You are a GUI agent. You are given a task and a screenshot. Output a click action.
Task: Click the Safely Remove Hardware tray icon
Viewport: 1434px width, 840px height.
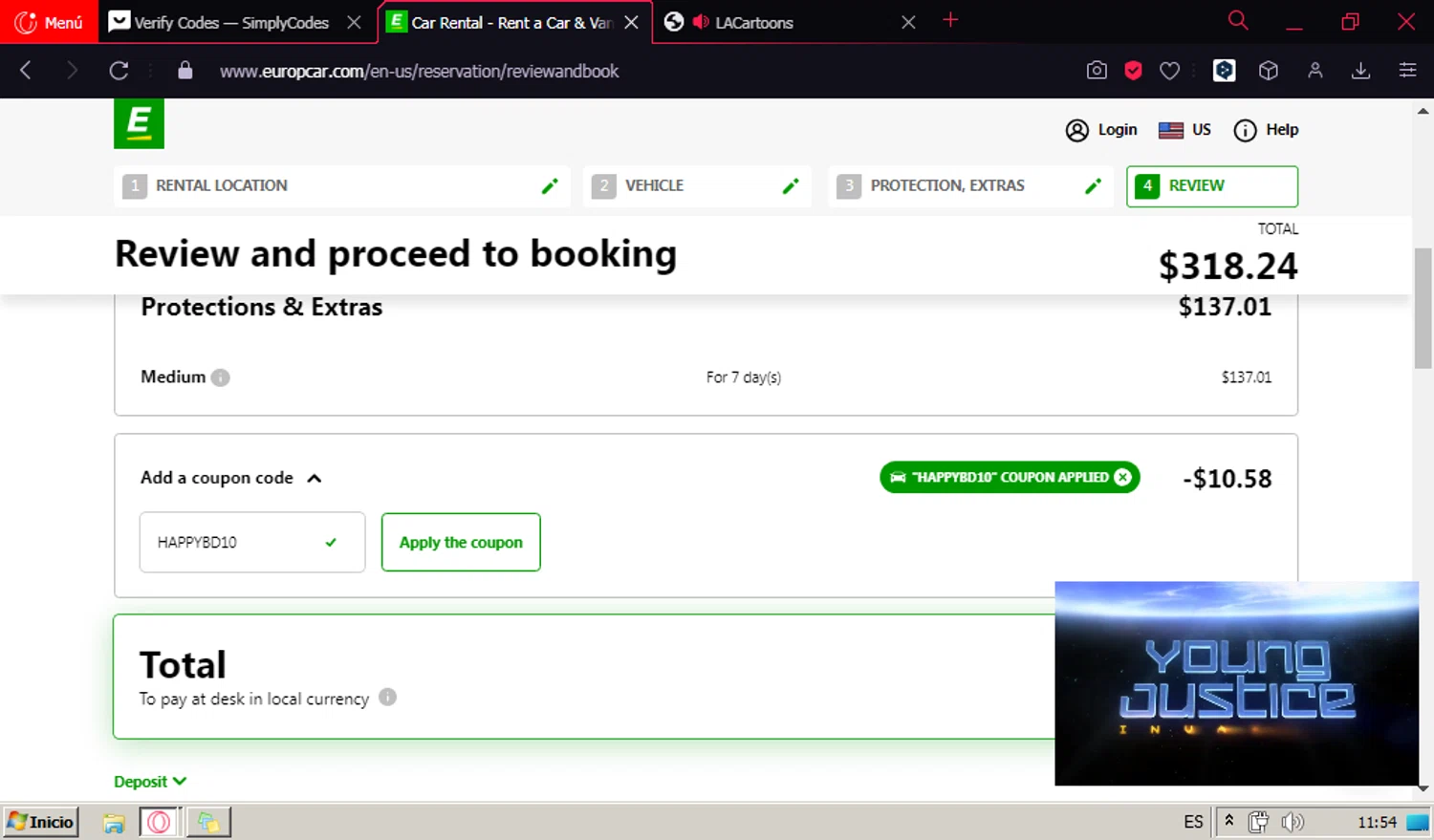pos(1258,822)
